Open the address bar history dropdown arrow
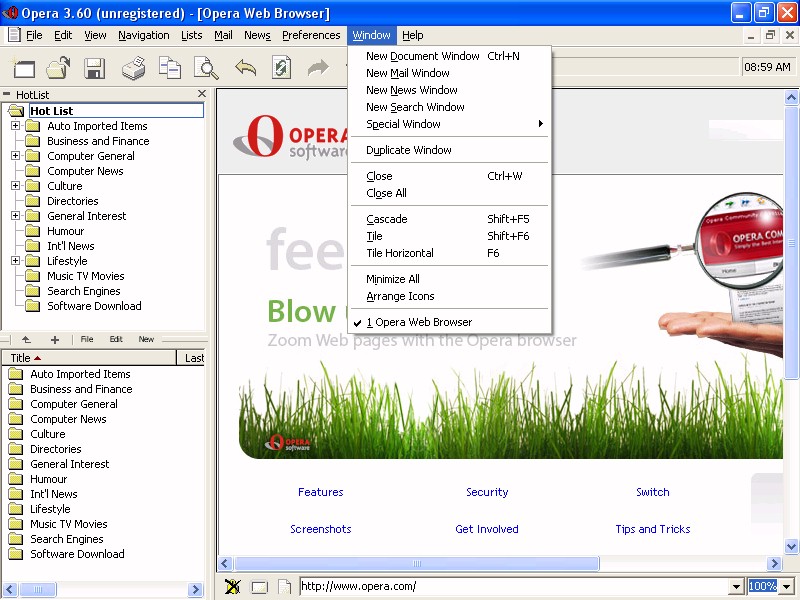This screenshot has height=600, width=800. tap(736, 587)
